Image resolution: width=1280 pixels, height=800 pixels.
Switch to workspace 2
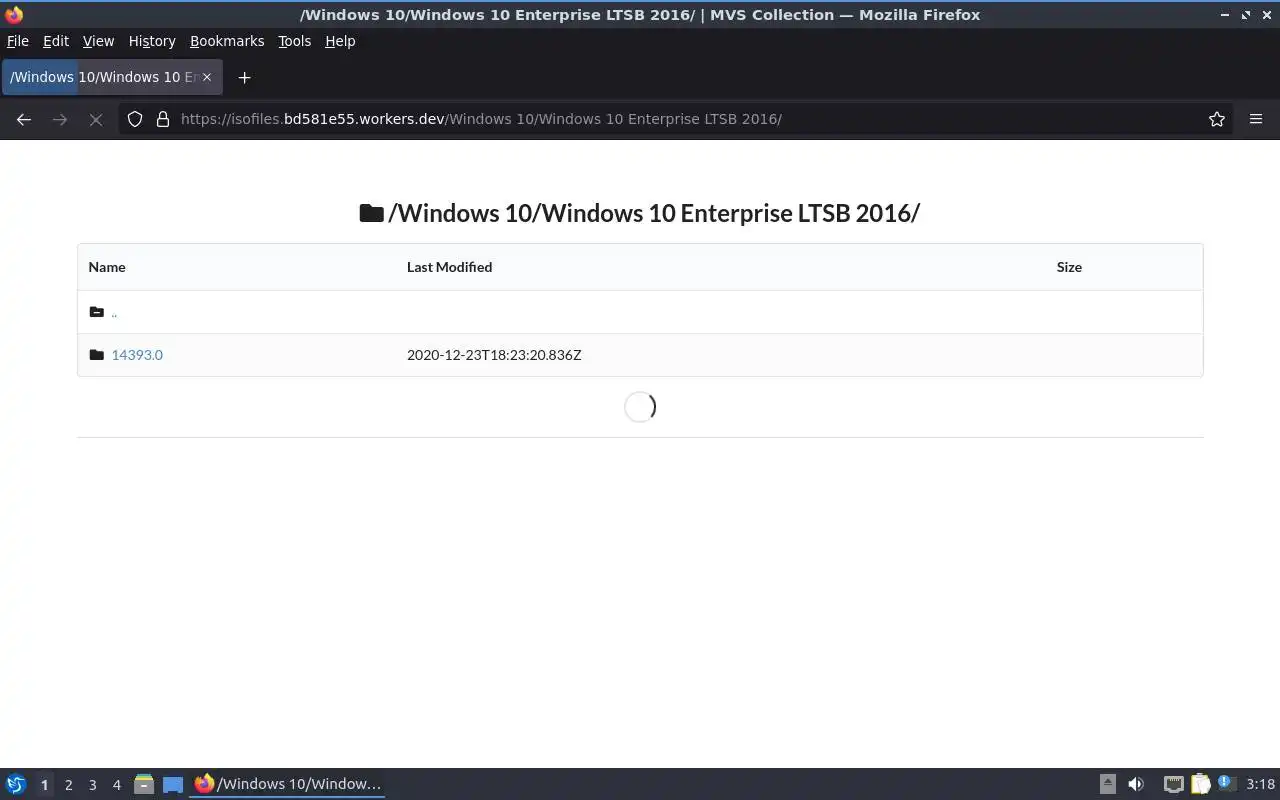pos(68,785)
